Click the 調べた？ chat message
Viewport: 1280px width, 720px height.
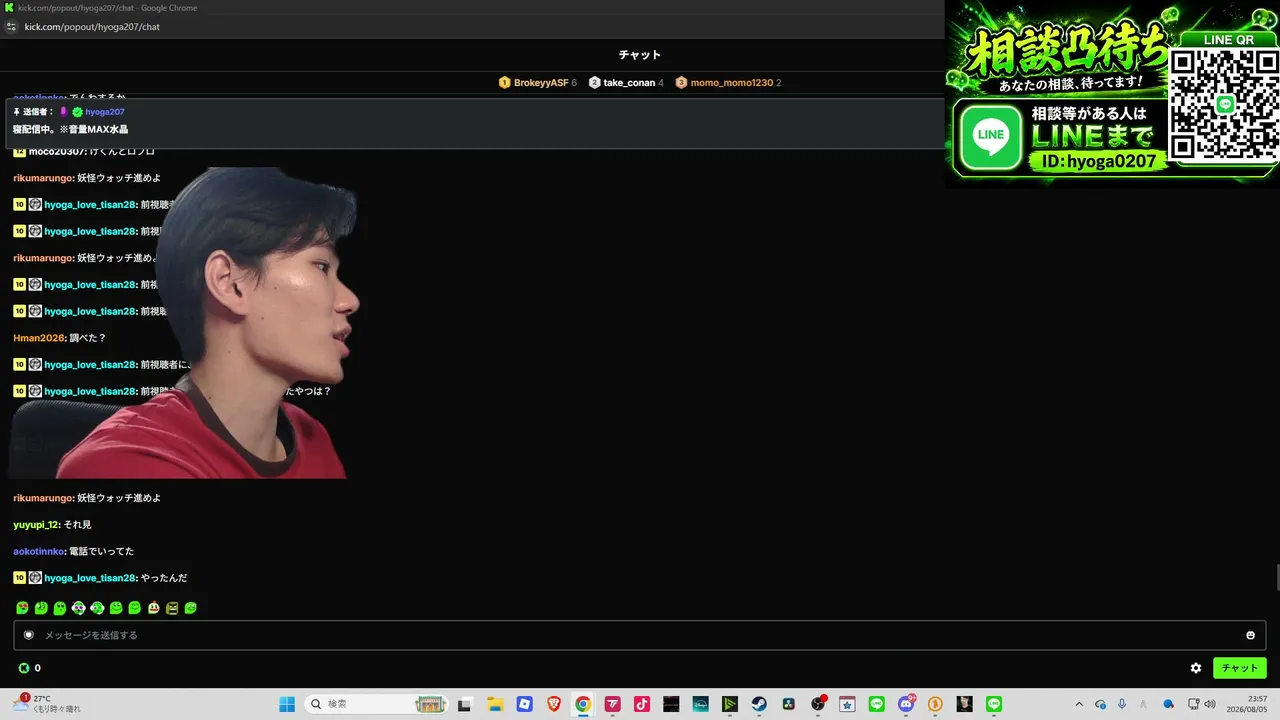coord(87,338)
